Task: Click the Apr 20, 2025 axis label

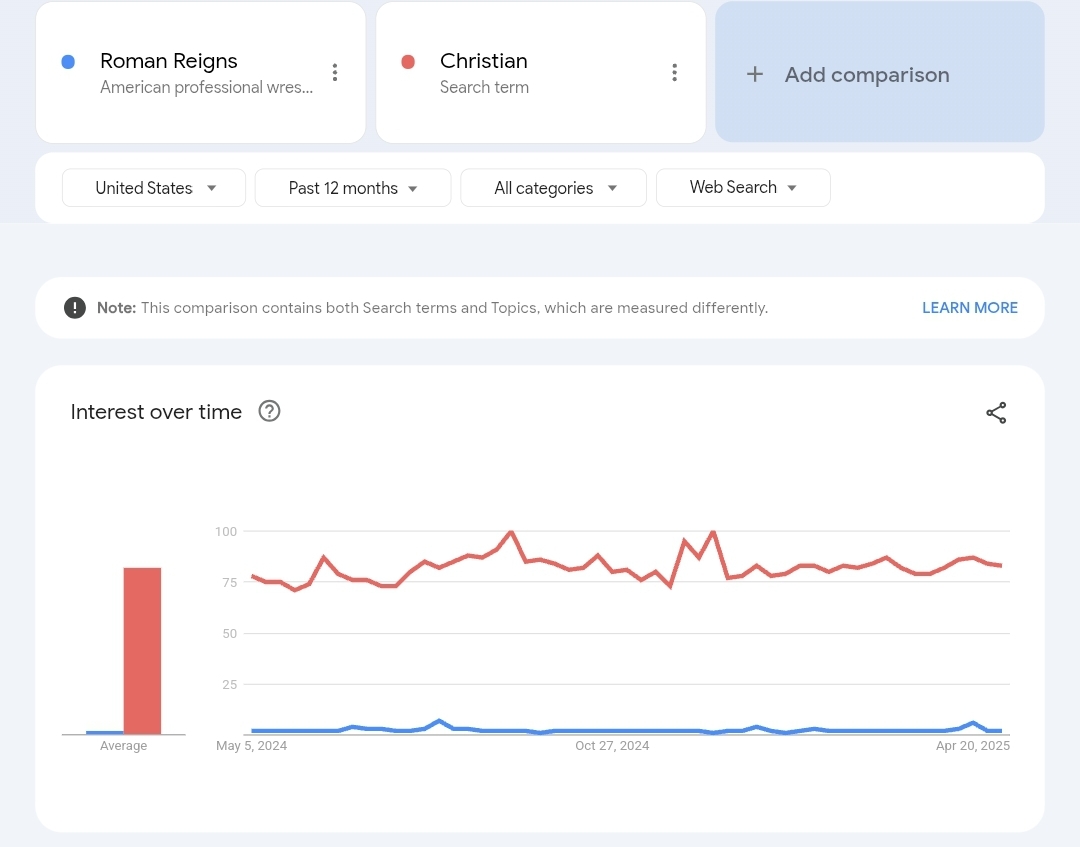Action: click(x=973, y=746)
